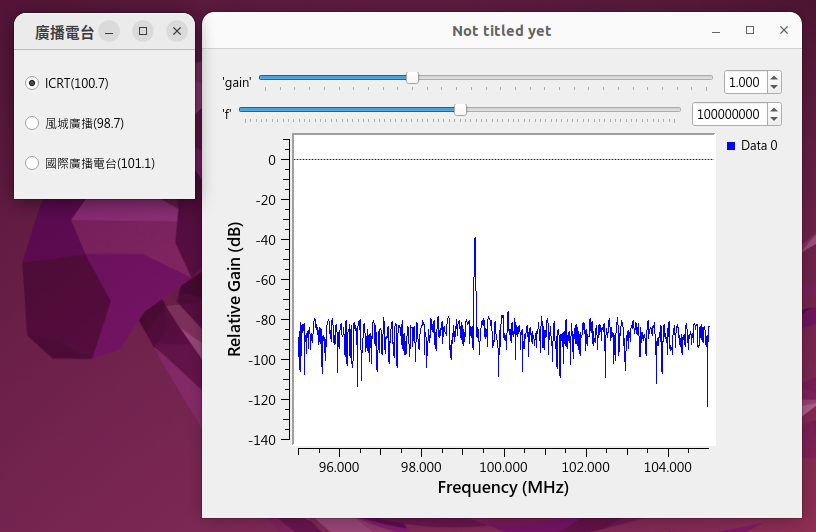
Task: Click the 96.000 x-axis tick label
Action: [x=339, y=467]
